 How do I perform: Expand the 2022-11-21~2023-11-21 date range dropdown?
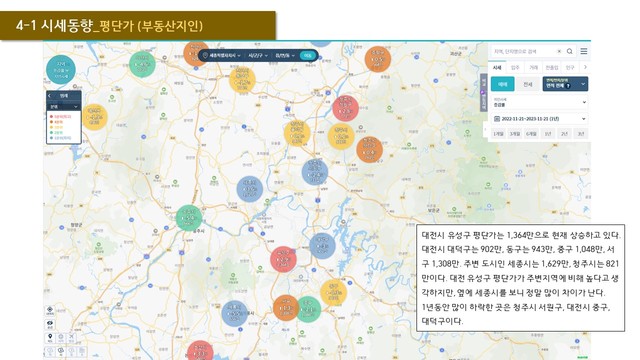pos(540,119)
